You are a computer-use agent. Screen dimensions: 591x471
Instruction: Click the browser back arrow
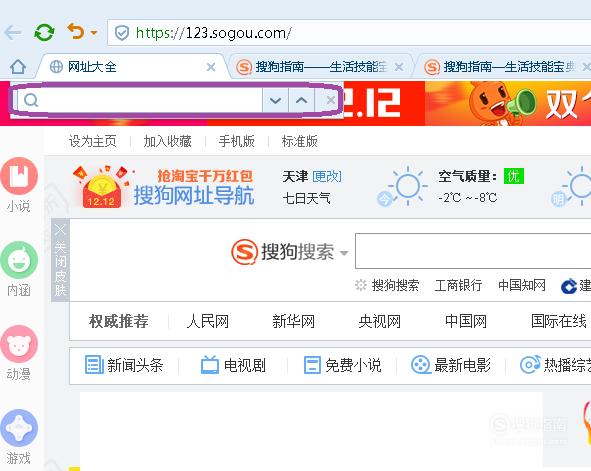click(13, 33)
